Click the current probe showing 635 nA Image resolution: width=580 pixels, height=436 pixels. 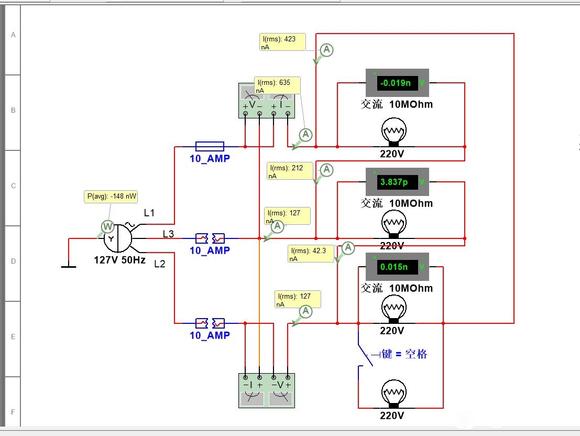(x=306, y=134)
